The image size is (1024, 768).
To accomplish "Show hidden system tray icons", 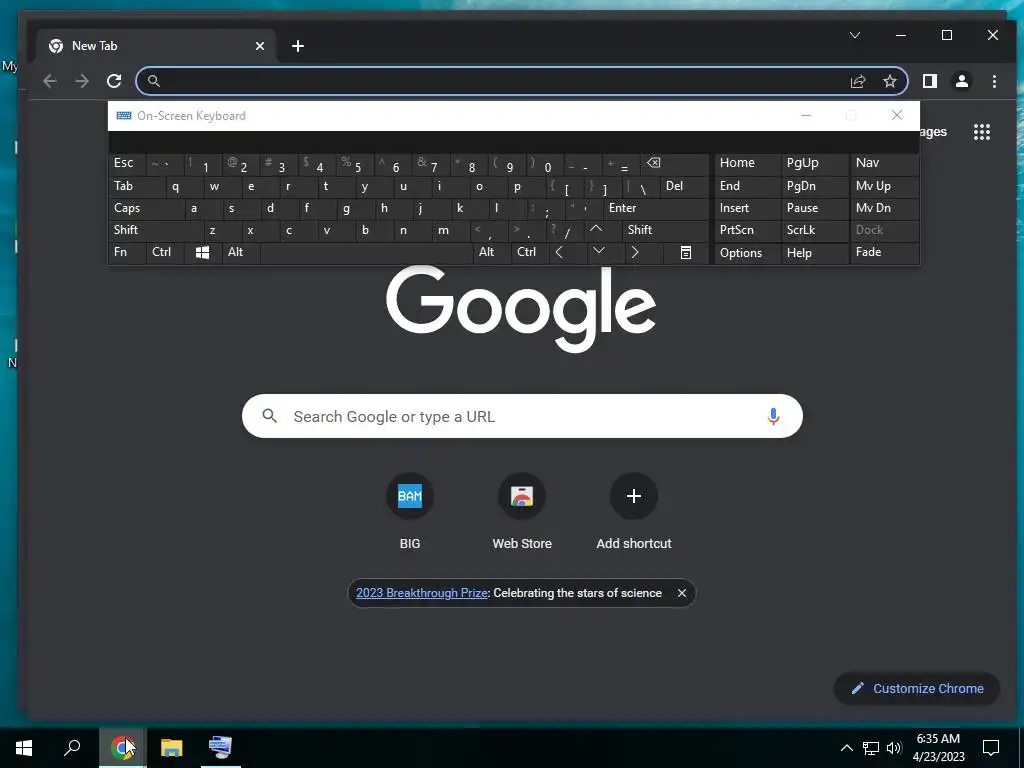I will [x=846, y=748].
